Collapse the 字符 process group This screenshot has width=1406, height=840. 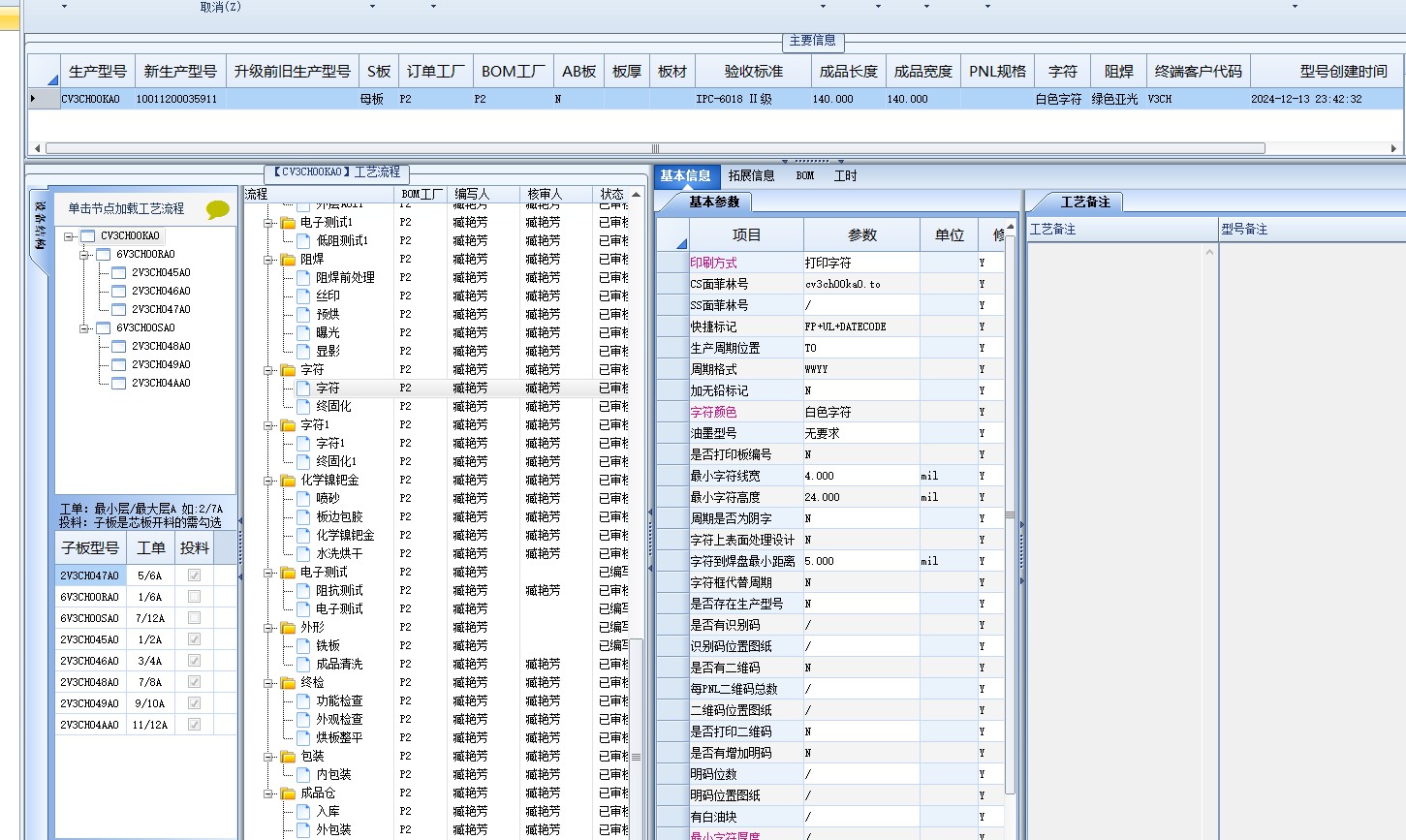pyautogui.click(x=268, y=370)
